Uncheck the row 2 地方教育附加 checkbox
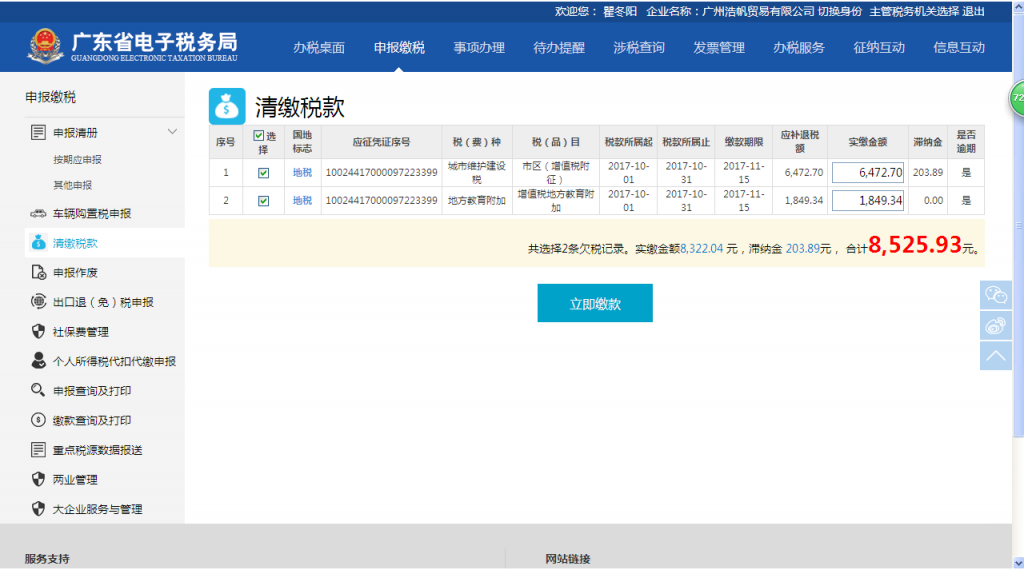This screenshot has width=1024, height=570. tap(263, 201)
